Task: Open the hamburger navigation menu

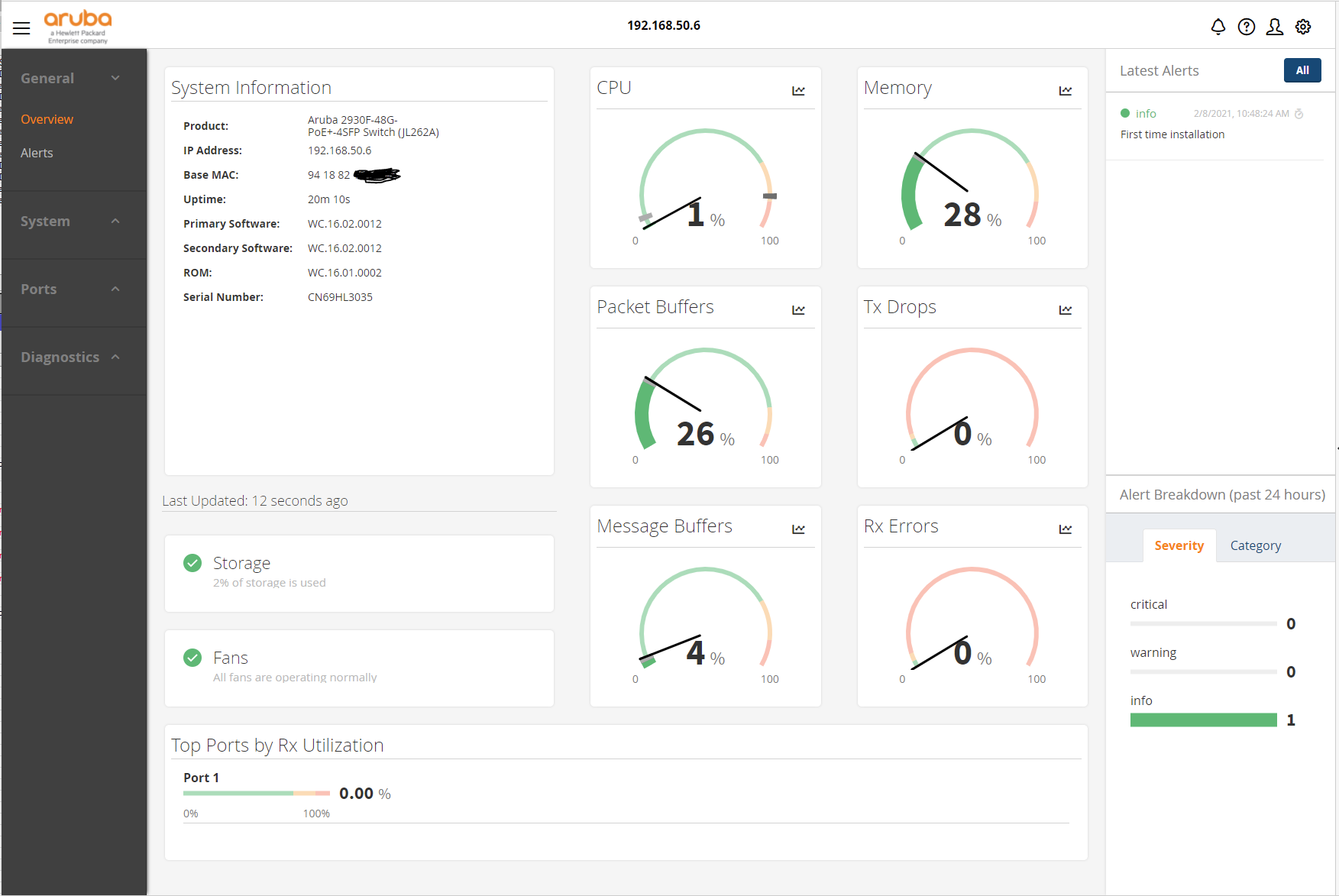Action: click(21, 28)
